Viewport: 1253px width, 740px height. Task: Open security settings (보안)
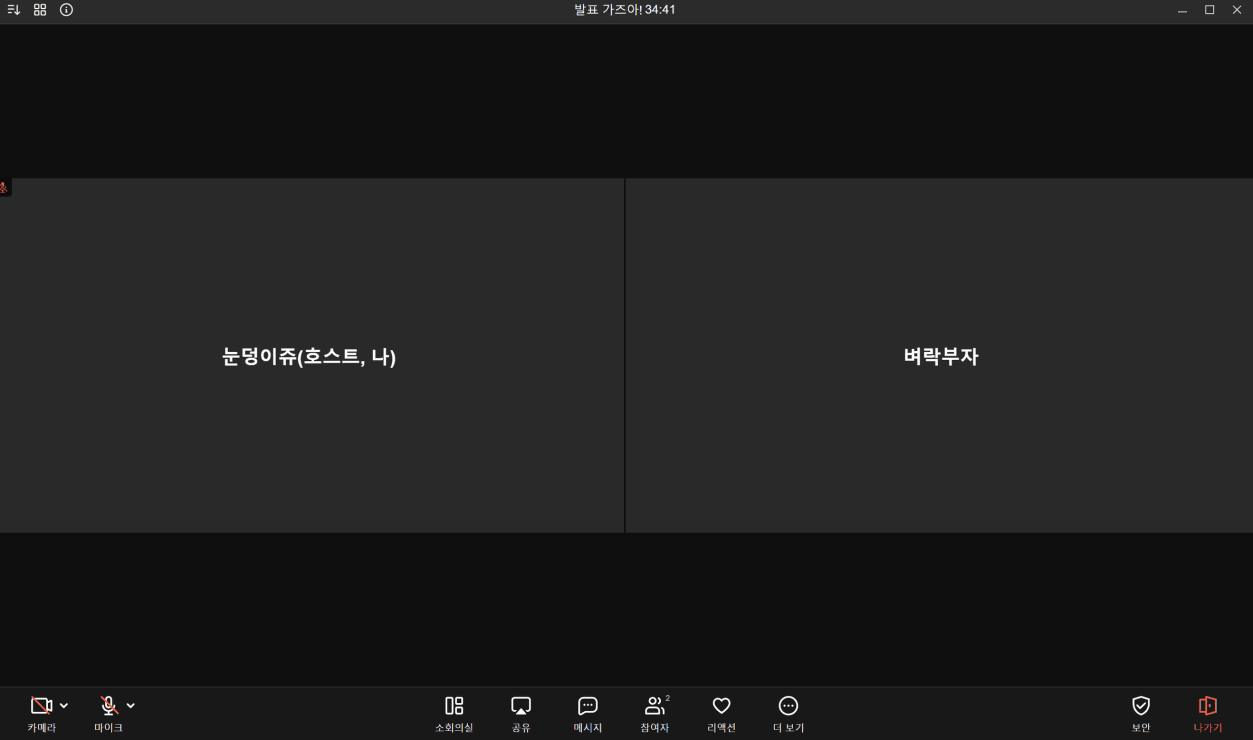point(1141,714)
